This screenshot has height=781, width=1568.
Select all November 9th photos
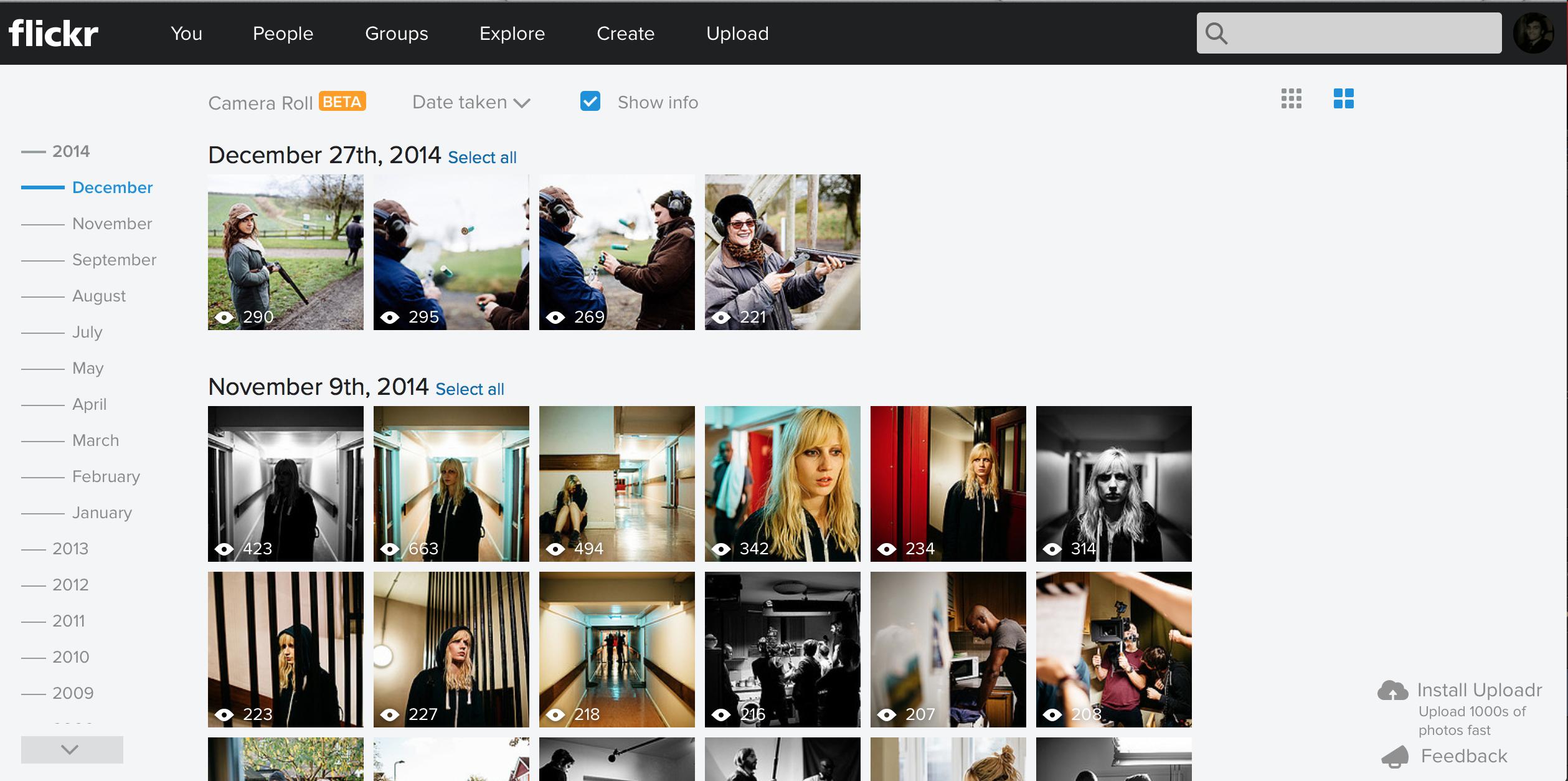(470, 389)
